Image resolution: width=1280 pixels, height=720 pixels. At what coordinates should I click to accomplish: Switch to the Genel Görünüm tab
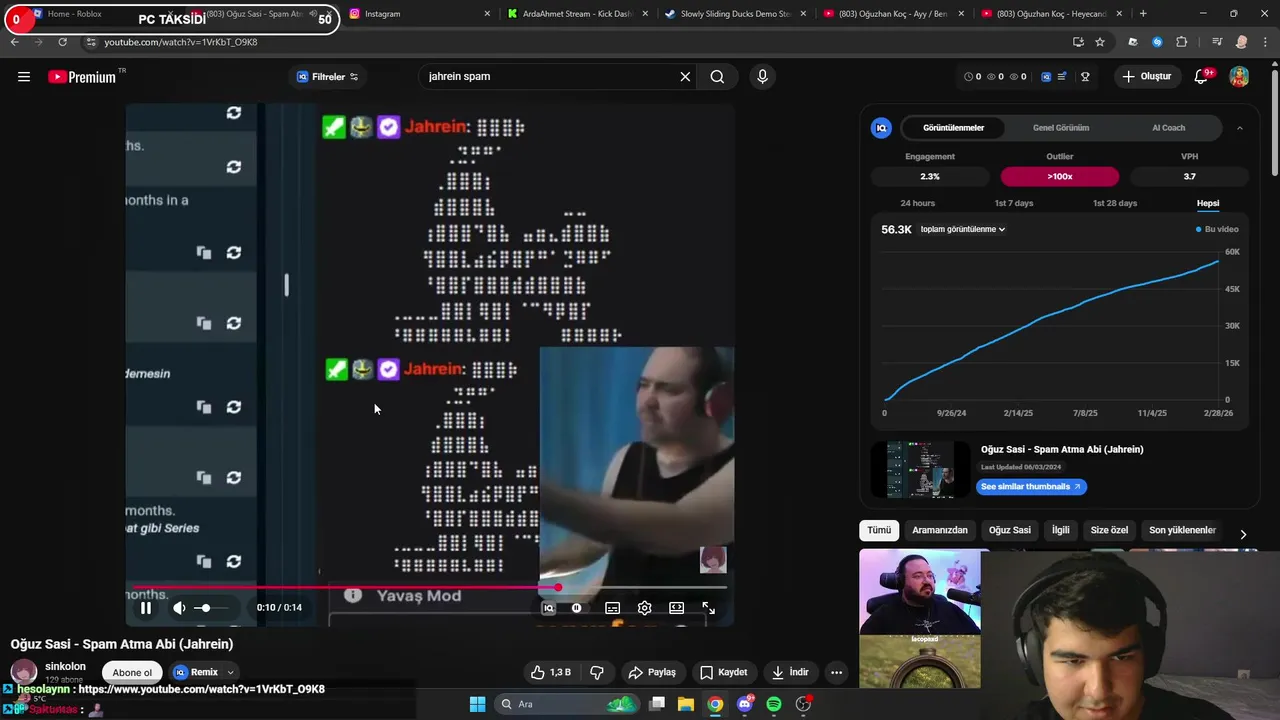[1061, 128]
